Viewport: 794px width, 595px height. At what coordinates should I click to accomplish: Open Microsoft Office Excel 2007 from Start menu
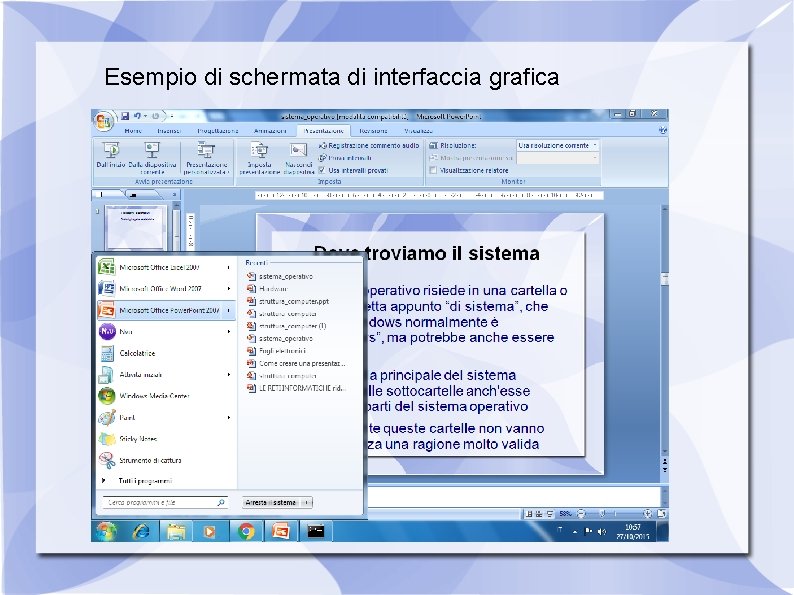(165, 267)
